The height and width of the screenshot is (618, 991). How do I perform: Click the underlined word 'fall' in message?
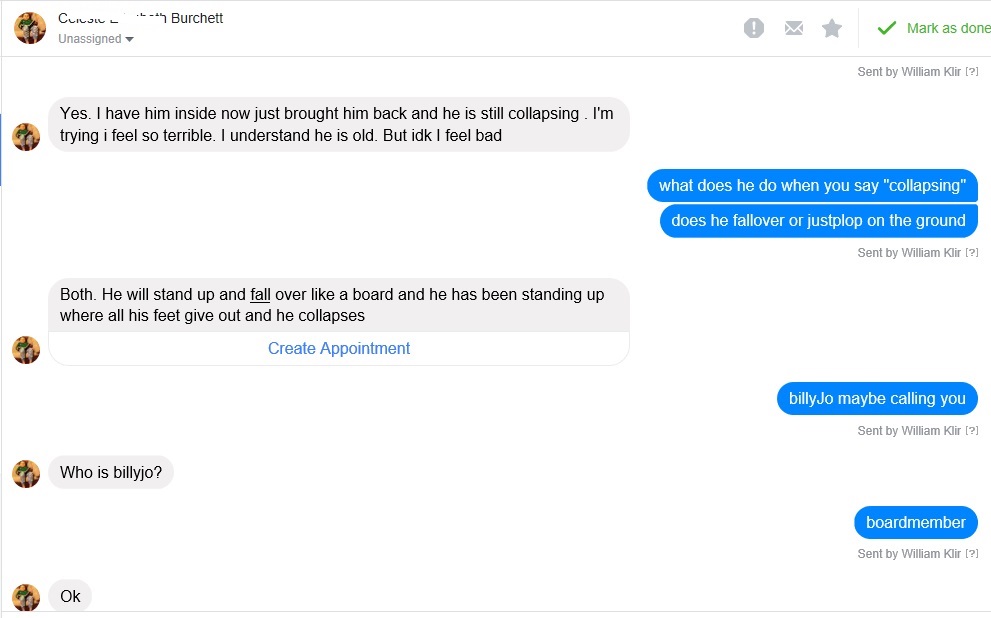pos(260,294)
